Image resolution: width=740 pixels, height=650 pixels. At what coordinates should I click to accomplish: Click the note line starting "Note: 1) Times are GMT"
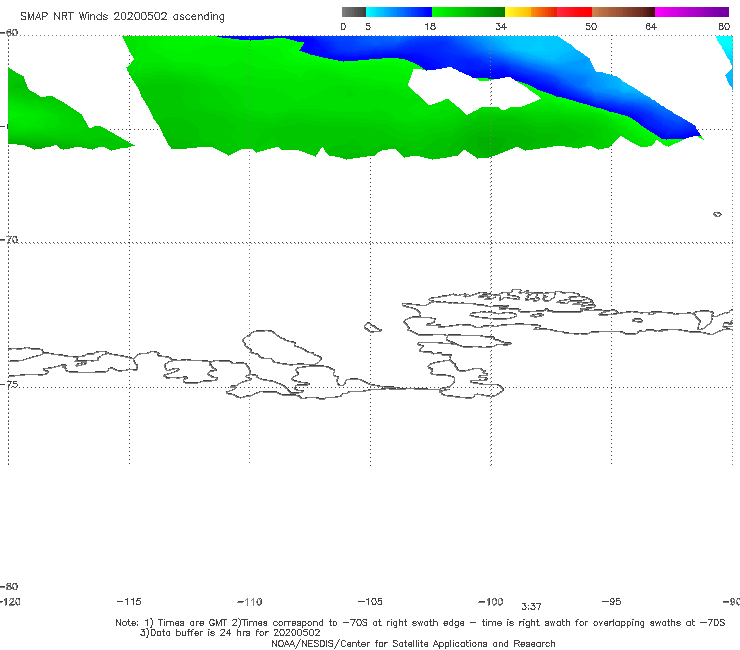420,623
